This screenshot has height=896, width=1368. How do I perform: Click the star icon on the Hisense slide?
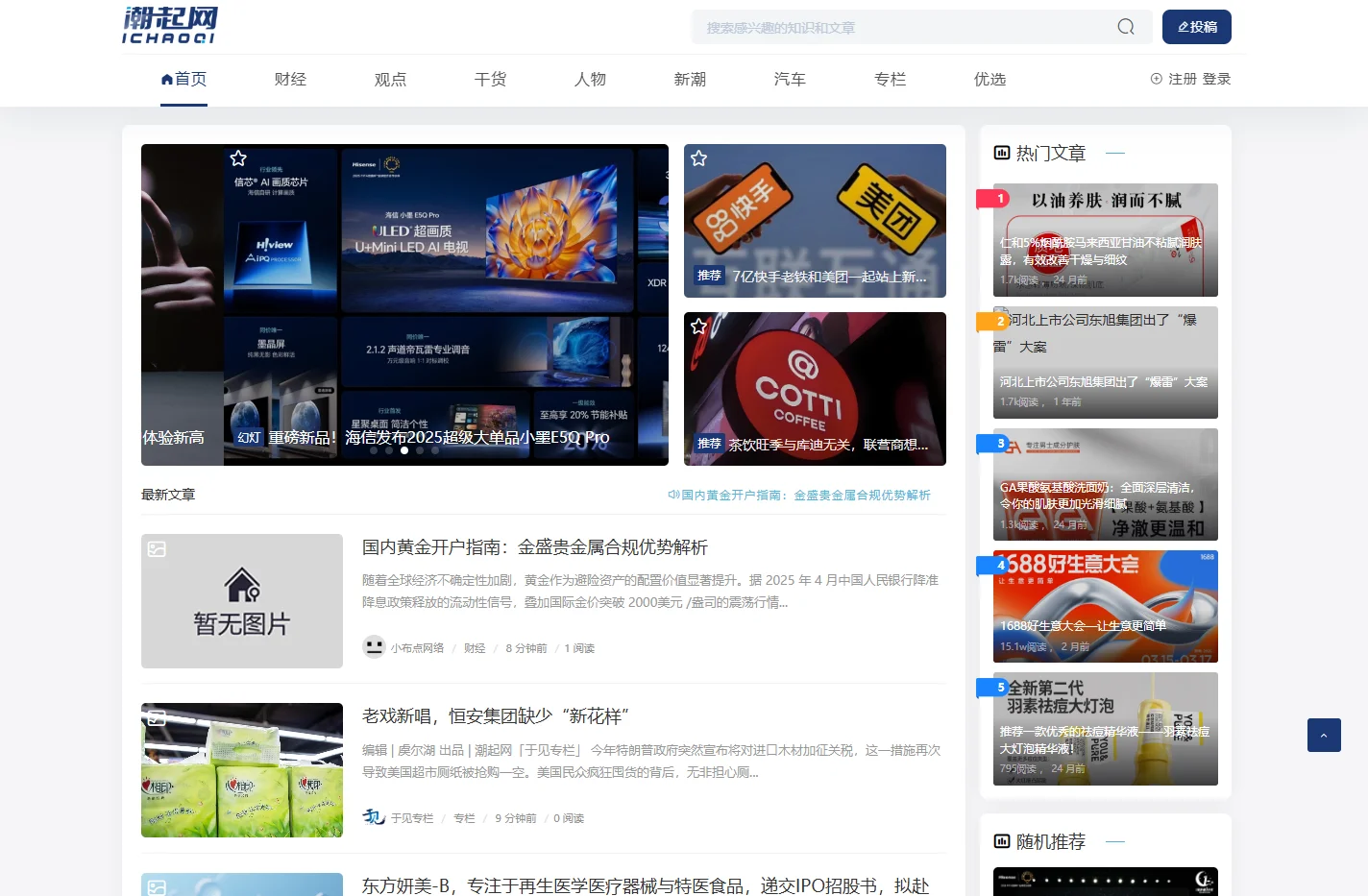click(x=238, y=158)
